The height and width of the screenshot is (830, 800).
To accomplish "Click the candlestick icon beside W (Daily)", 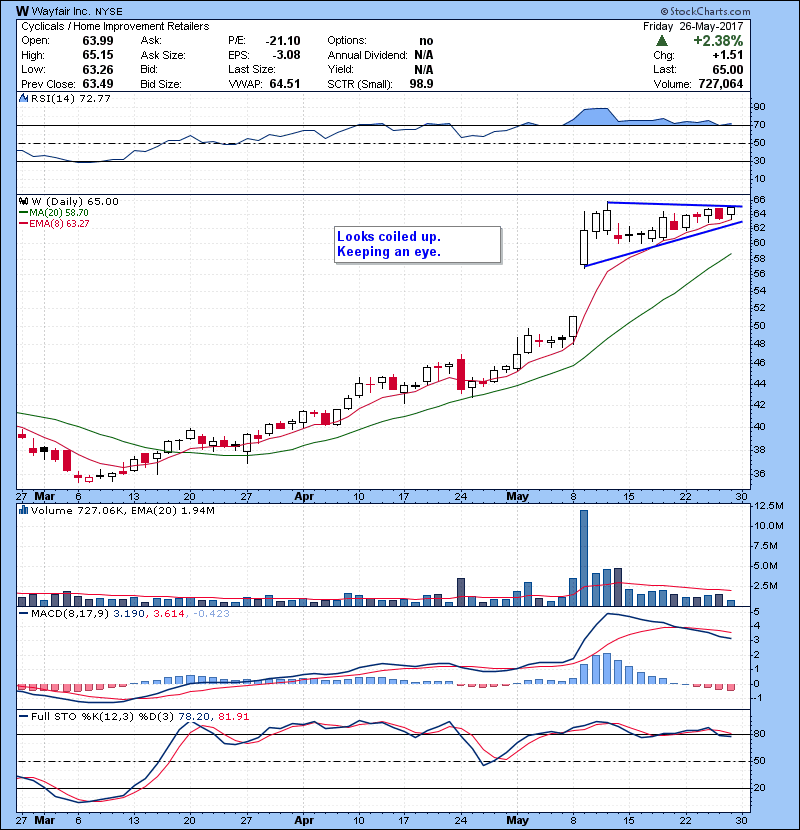I will click(x=24, y=201).
